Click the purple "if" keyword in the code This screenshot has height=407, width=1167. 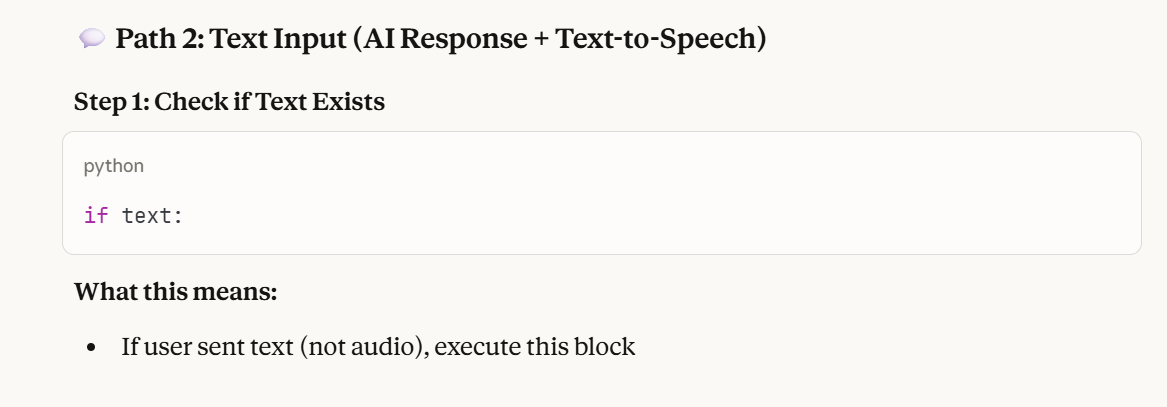pyautogui.click(x=96, y=215)
